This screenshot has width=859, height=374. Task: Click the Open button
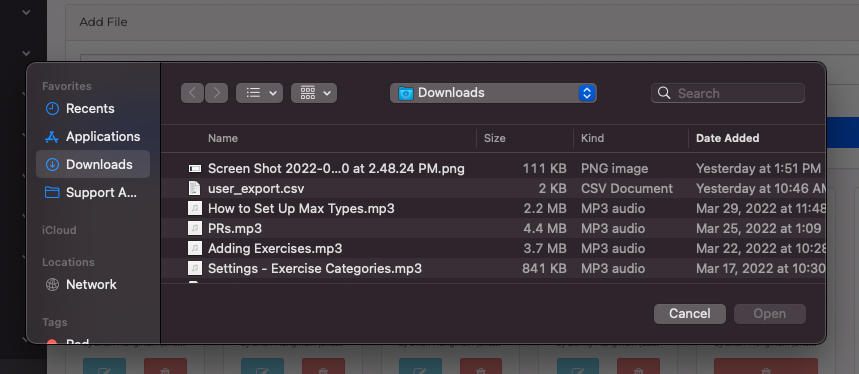(x=770, y=314)
